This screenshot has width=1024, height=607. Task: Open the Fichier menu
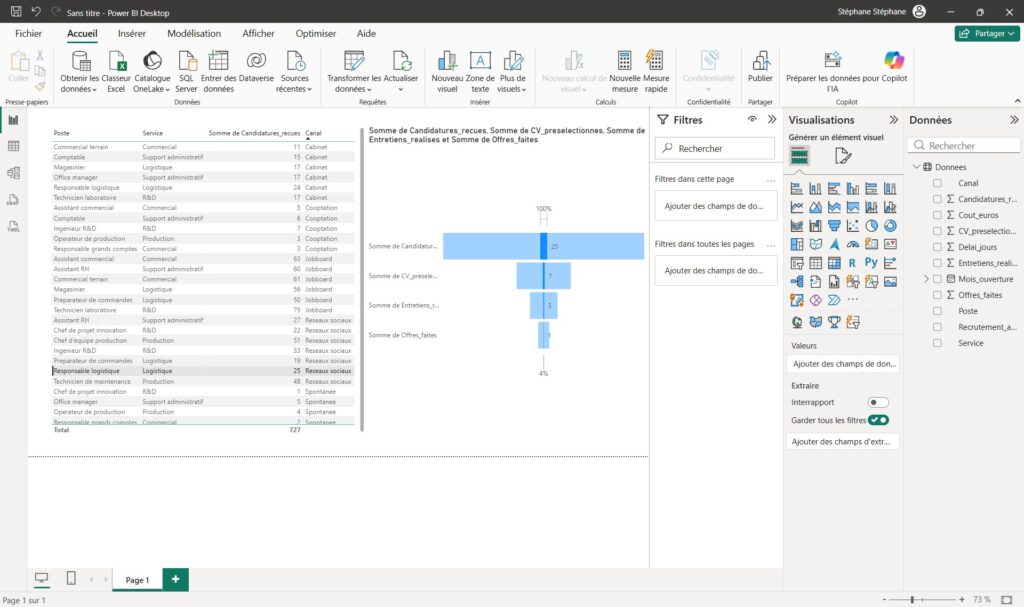coord(29,33)
